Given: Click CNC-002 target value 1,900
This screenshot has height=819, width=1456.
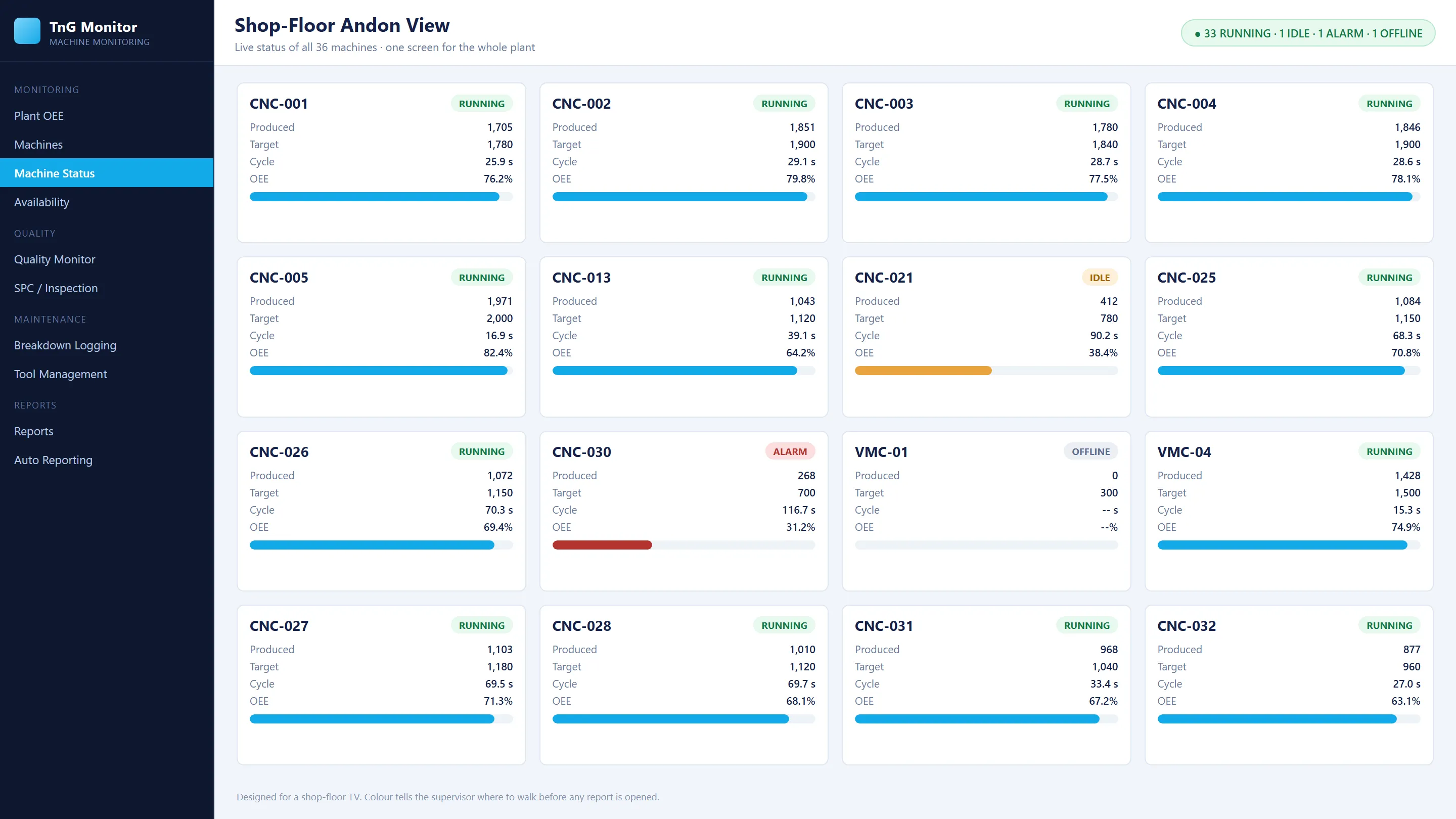Looking at the screenshot, I should pos(802,144).
